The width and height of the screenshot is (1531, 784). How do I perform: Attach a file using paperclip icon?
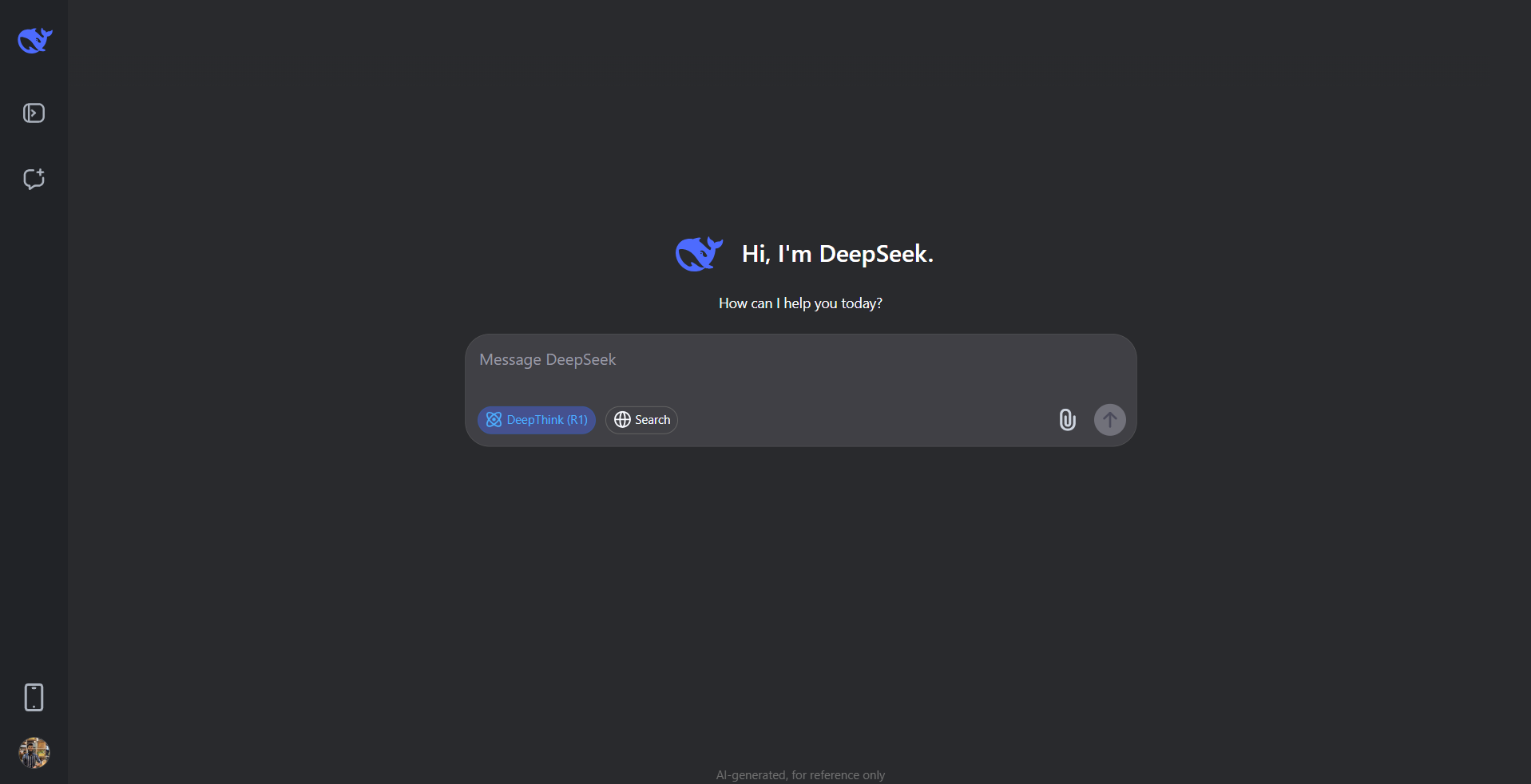click(x=1067, y=420)
